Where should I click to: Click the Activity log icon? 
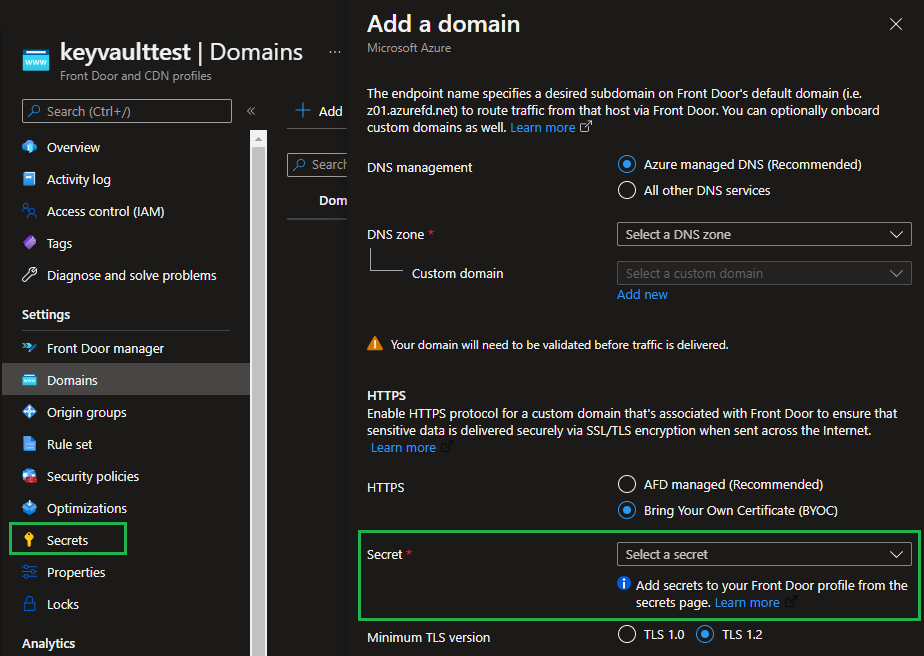point(29,179)
